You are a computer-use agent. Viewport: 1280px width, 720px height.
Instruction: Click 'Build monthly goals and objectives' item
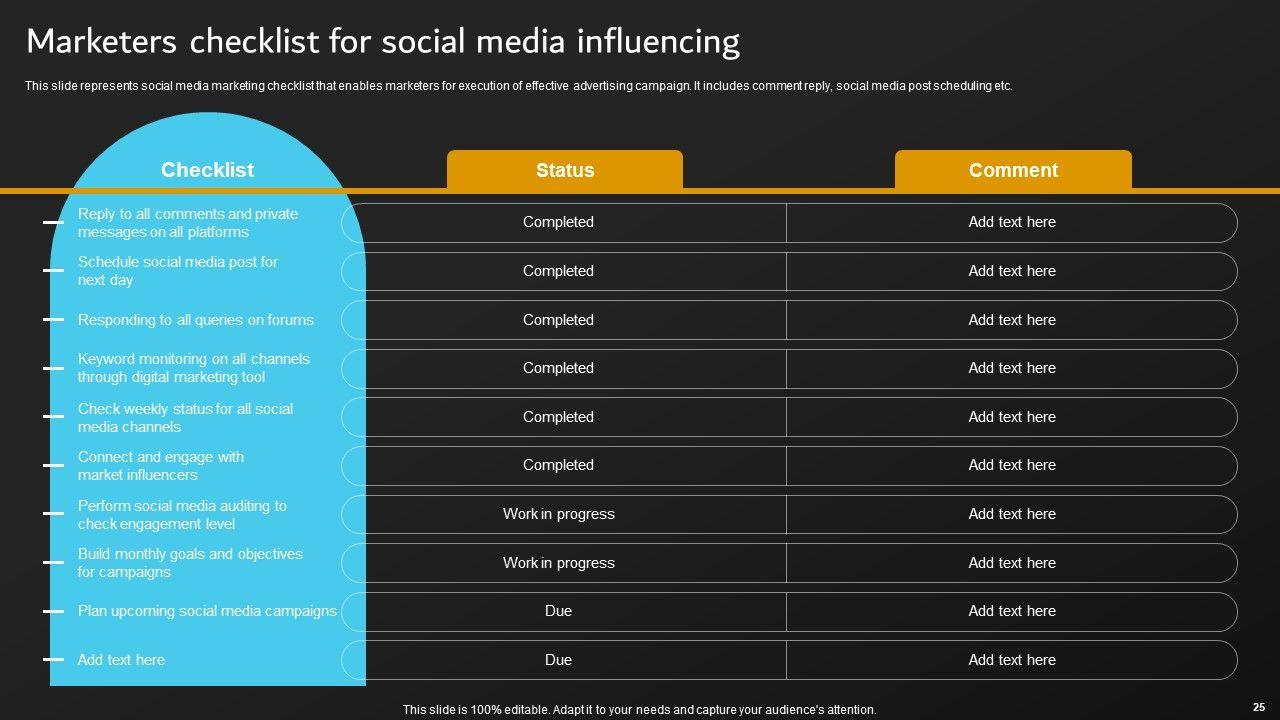tap(190, 563)
